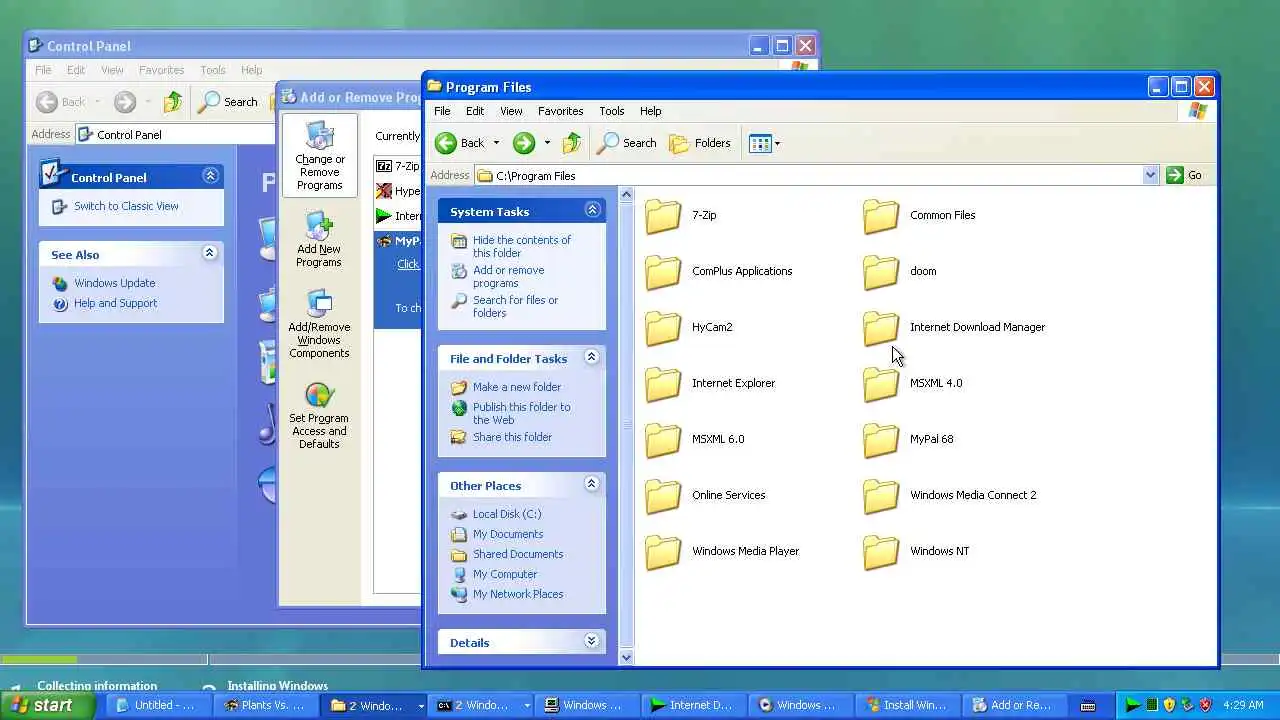Go to My Network Places

(x=507, y=594)
